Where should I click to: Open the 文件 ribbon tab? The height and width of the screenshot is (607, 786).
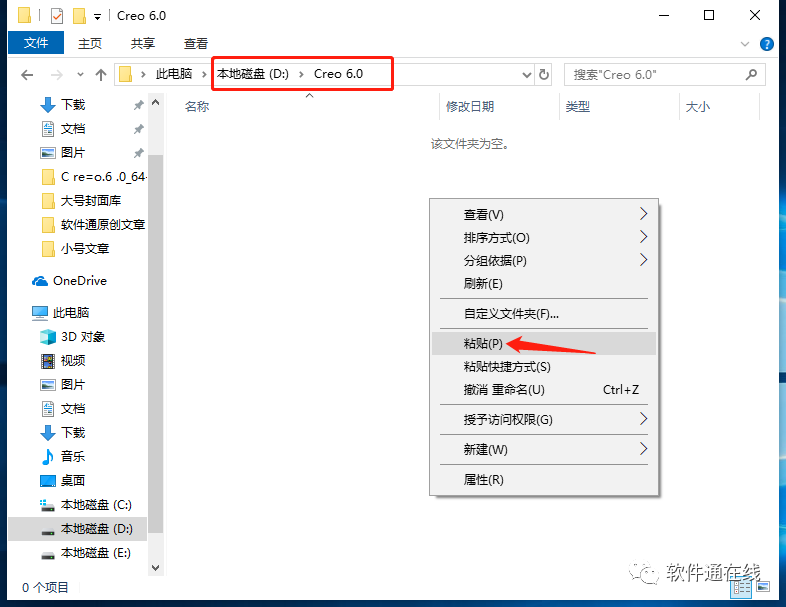(36, 43)
